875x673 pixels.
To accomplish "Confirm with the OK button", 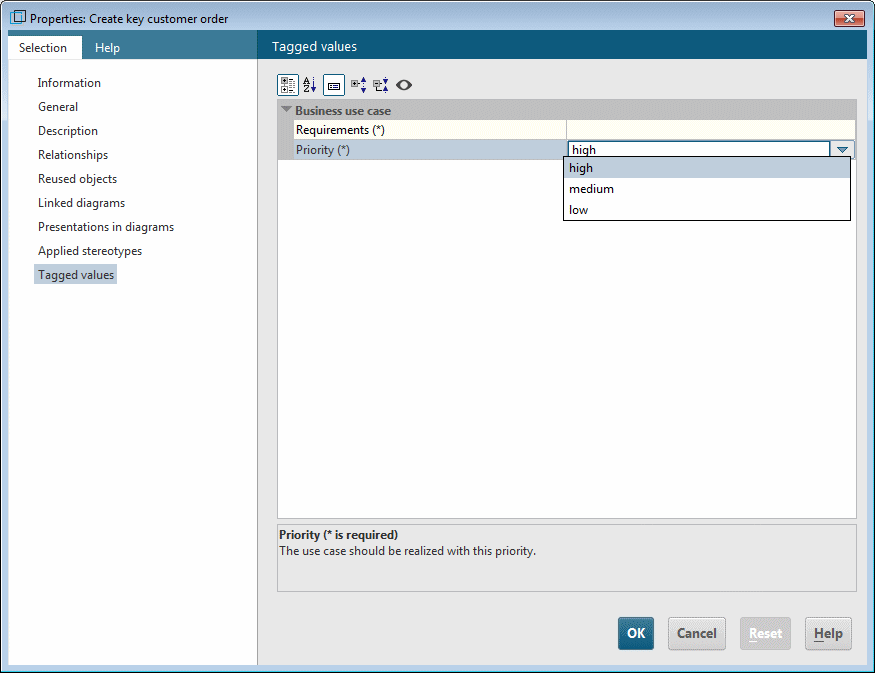I will point(636,633).
